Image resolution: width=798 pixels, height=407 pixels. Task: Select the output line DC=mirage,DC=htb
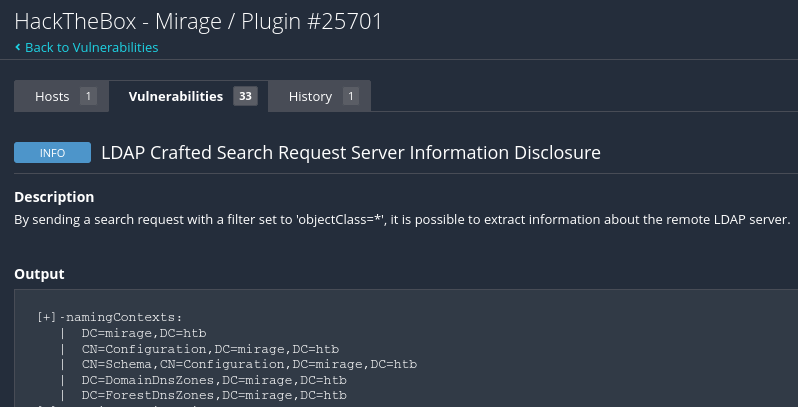coord(144,333)
